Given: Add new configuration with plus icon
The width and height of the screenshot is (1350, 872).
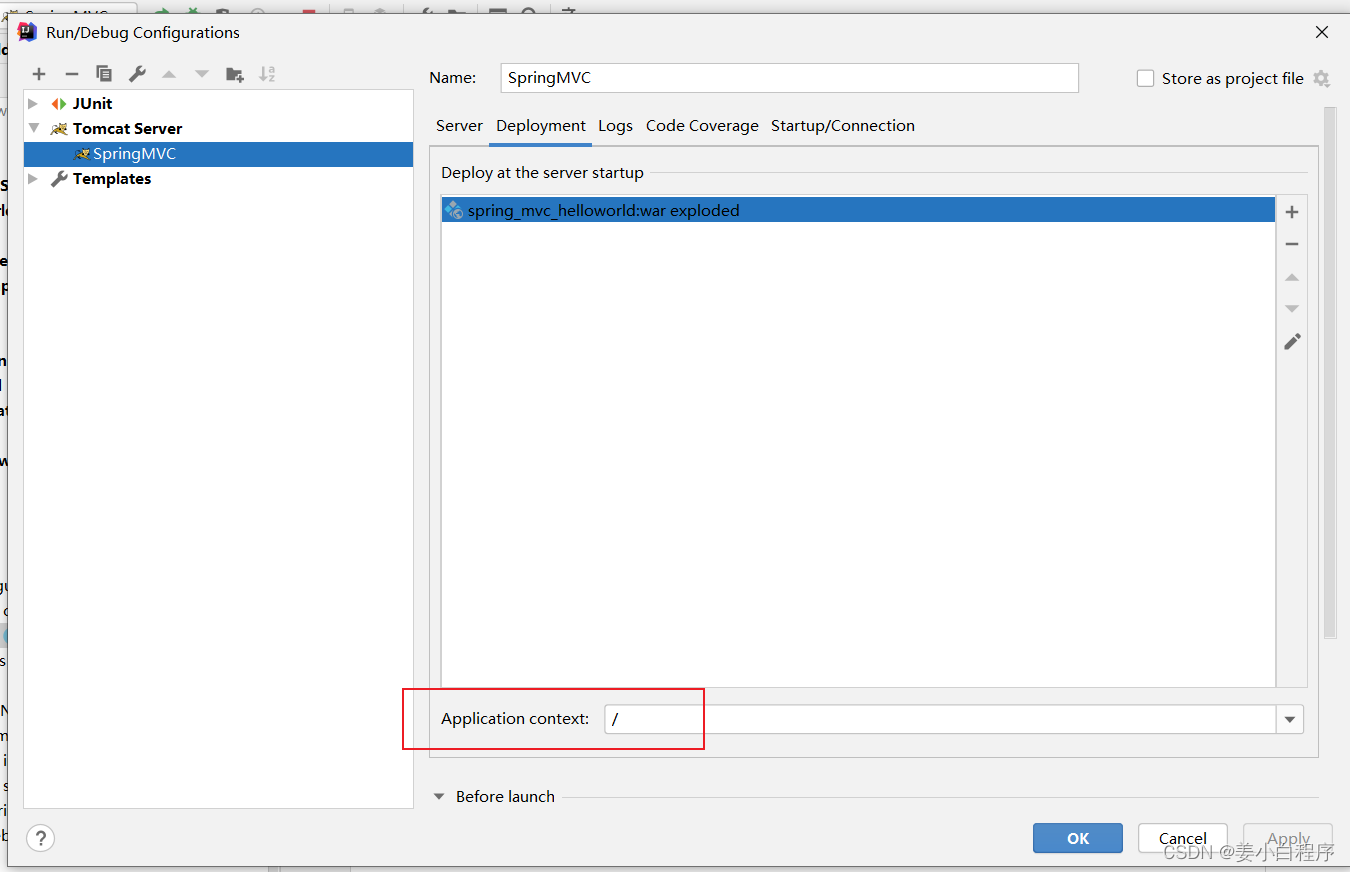Looking at the screenshot, I should tap(39, 74).
